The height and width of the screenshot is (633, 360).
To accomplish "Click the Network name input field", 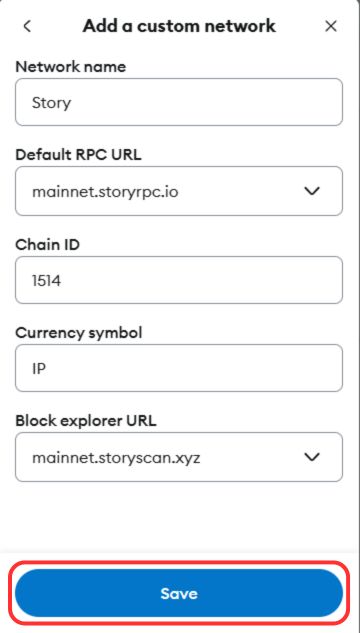I will point(179,102).
